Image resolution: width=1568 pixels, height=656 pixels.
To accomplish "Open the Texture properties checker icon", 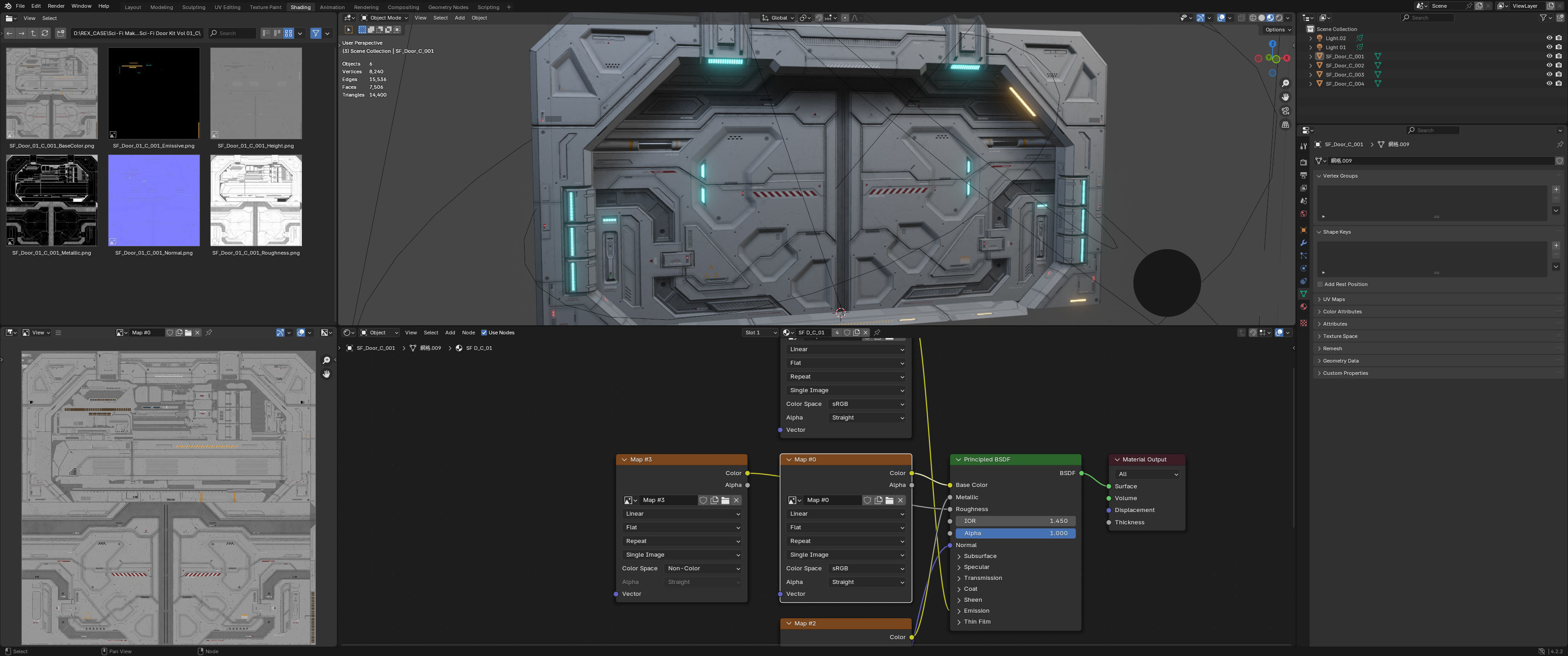I will [x=1303, y=323].
